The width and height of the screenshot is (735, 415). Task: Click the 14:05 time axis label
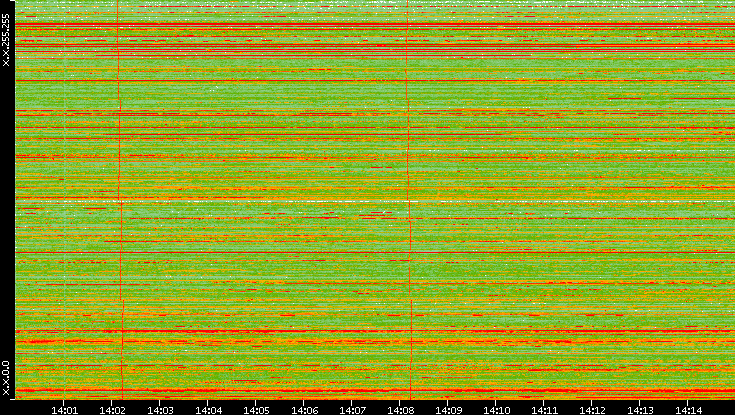256,410
